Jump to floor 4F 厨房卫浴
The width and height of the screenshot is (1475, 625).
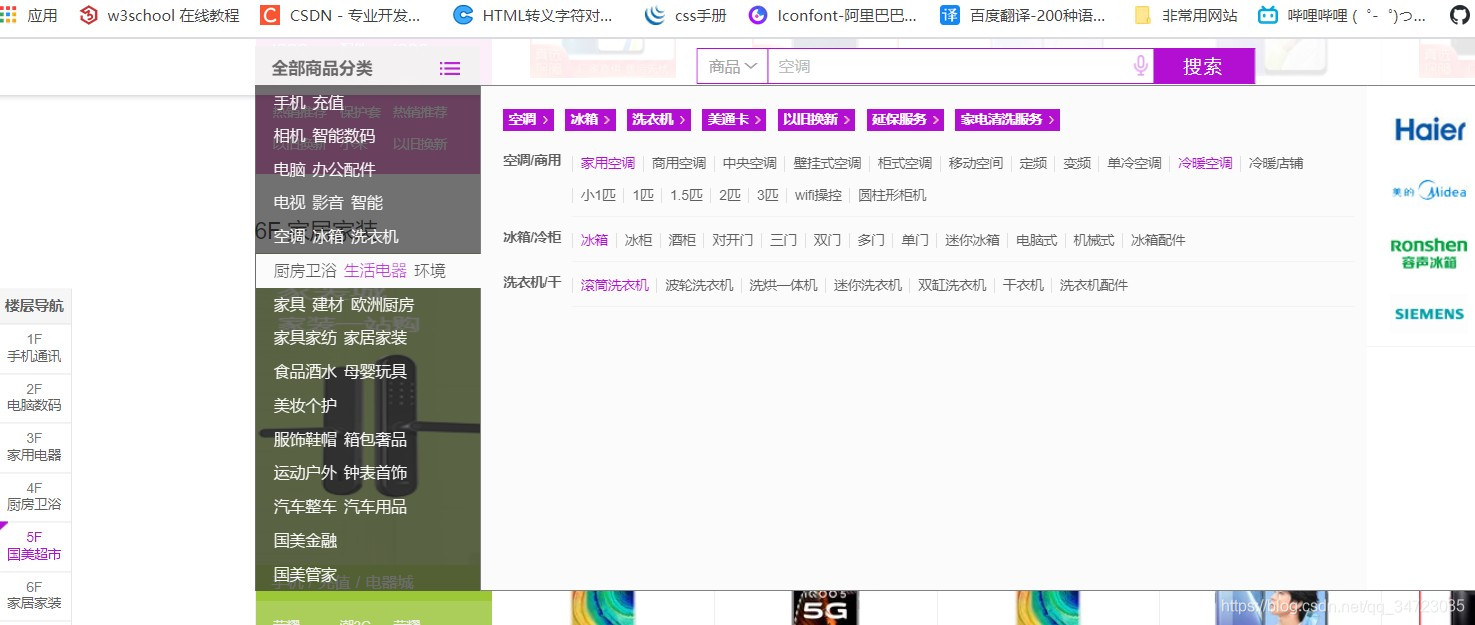(34, 497)
